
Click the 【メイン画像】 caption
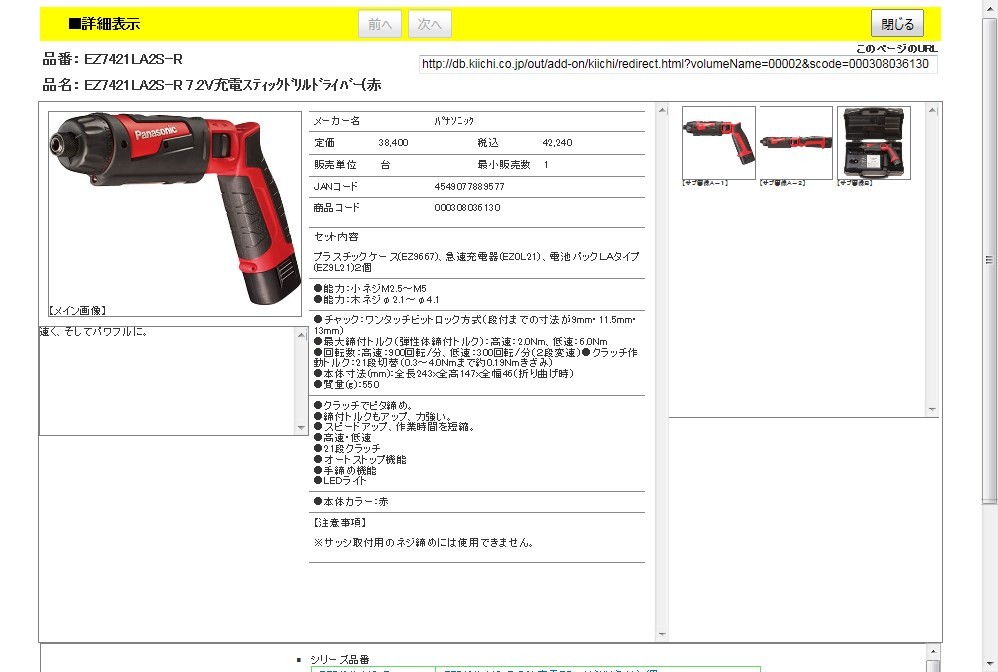click(x=77, y=311)
